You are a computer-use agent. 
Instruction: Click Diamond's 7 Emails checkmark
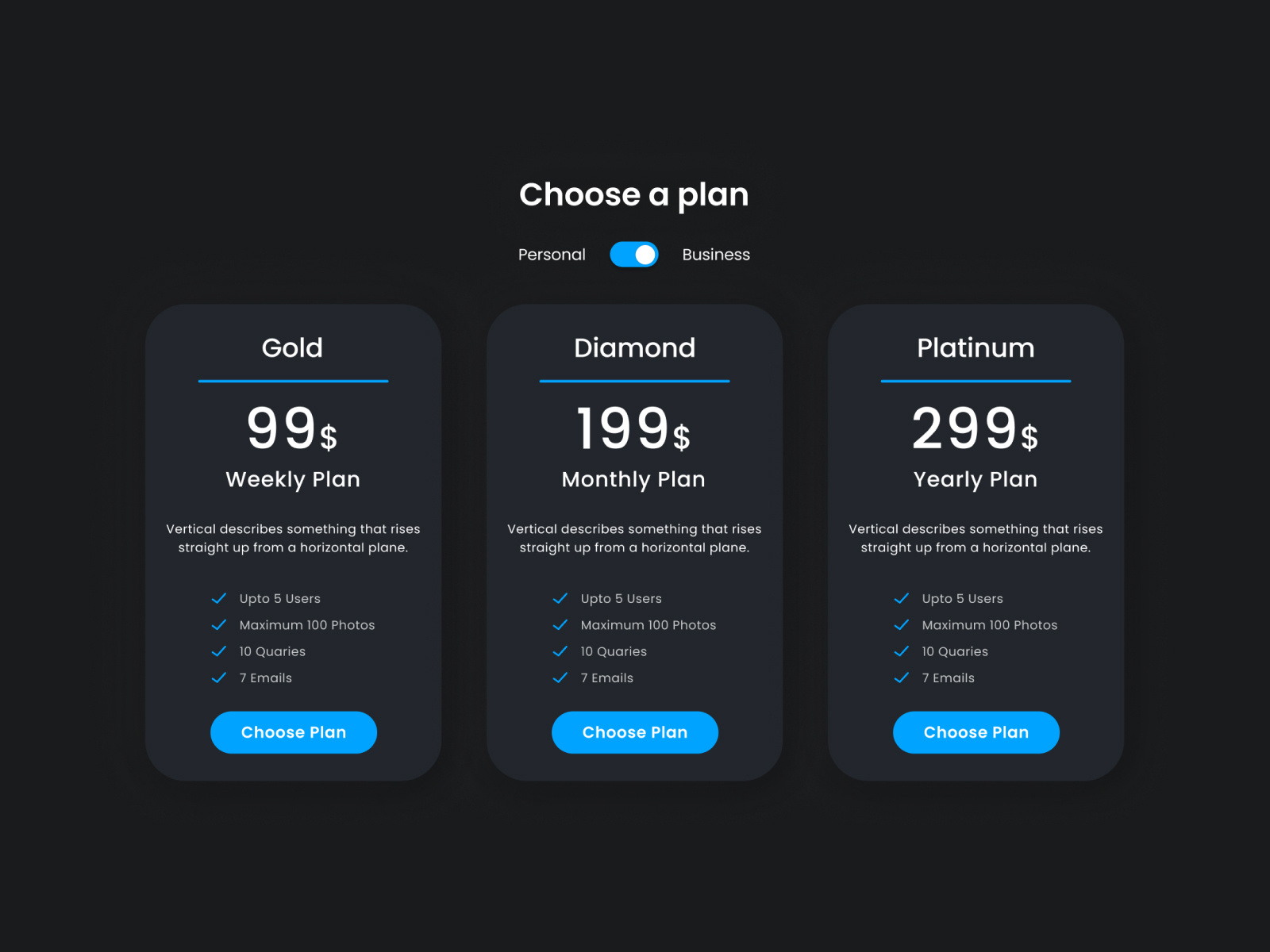[560, 678]
